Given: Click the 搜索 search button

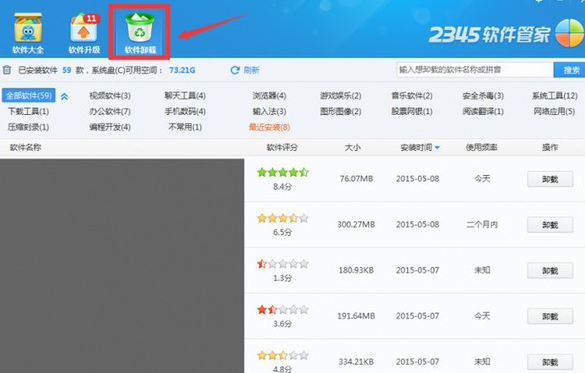Looking at the screenshot, I should tap(570, 70).
